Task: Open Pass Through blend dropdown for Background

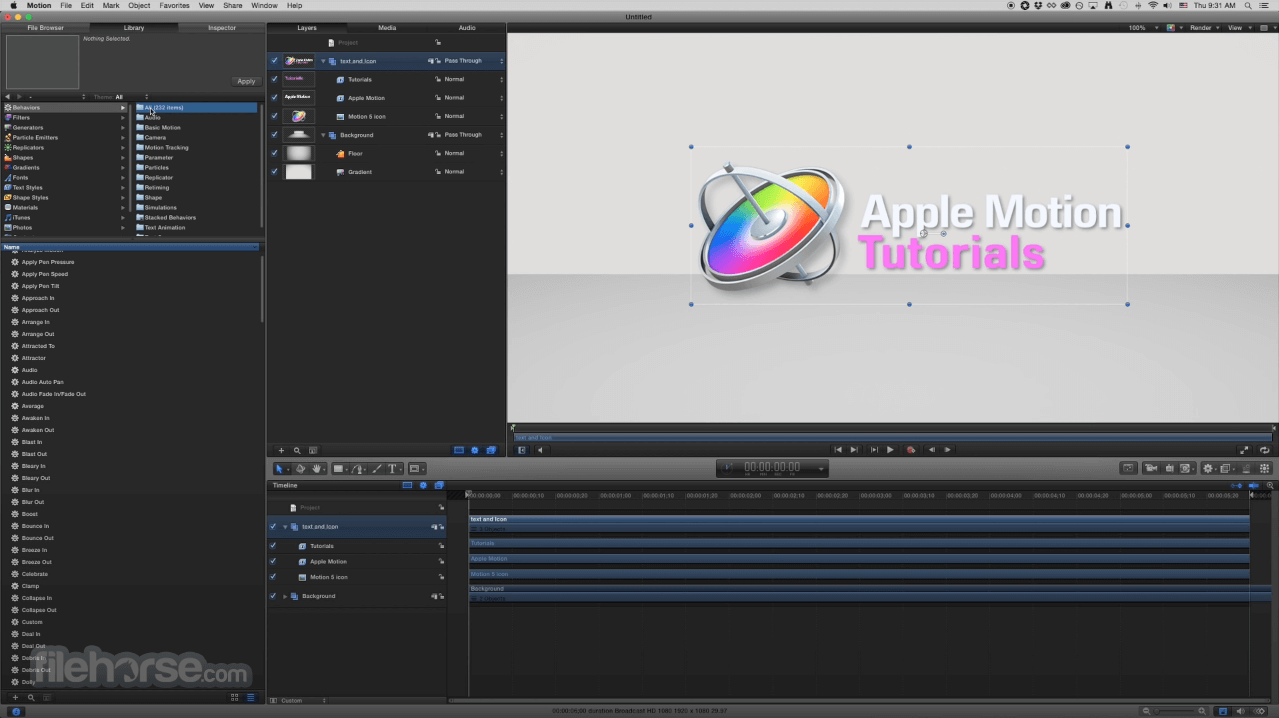Action: point(473,135)
